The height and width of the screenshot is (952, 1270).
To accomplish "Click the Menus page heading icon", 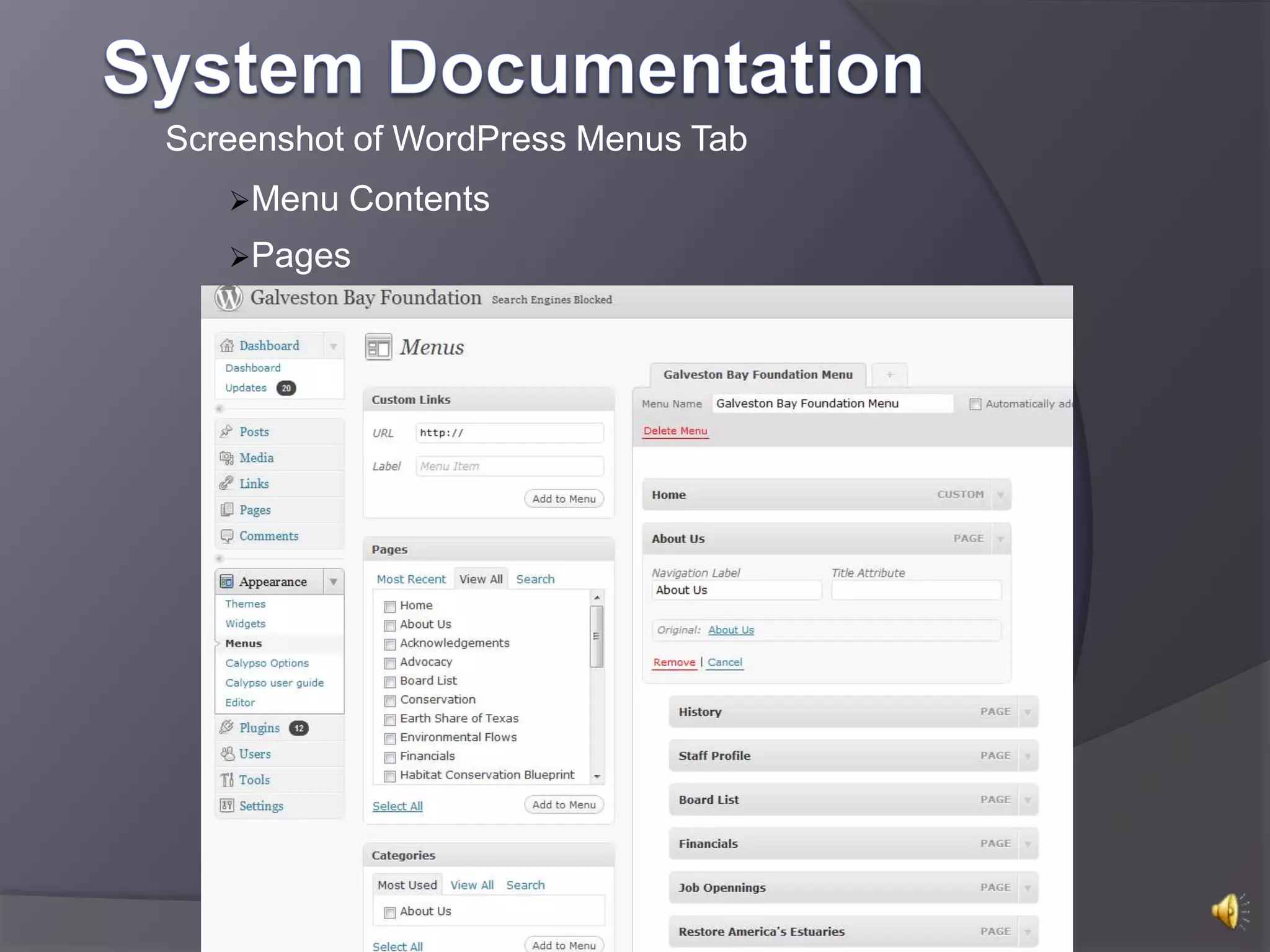I will (378, 347).
